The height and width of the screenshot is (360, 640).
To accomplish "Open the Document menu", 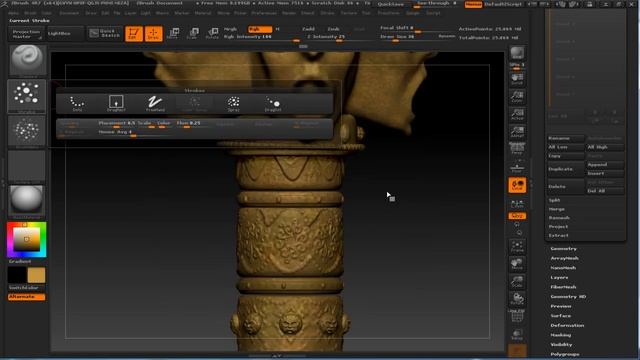I will pyautogui.click(x=69, y=13).
